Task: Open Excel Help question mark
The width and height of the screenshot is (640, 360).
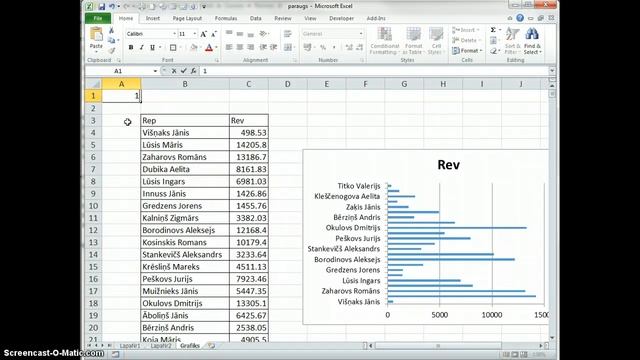Action: point(520,18)
